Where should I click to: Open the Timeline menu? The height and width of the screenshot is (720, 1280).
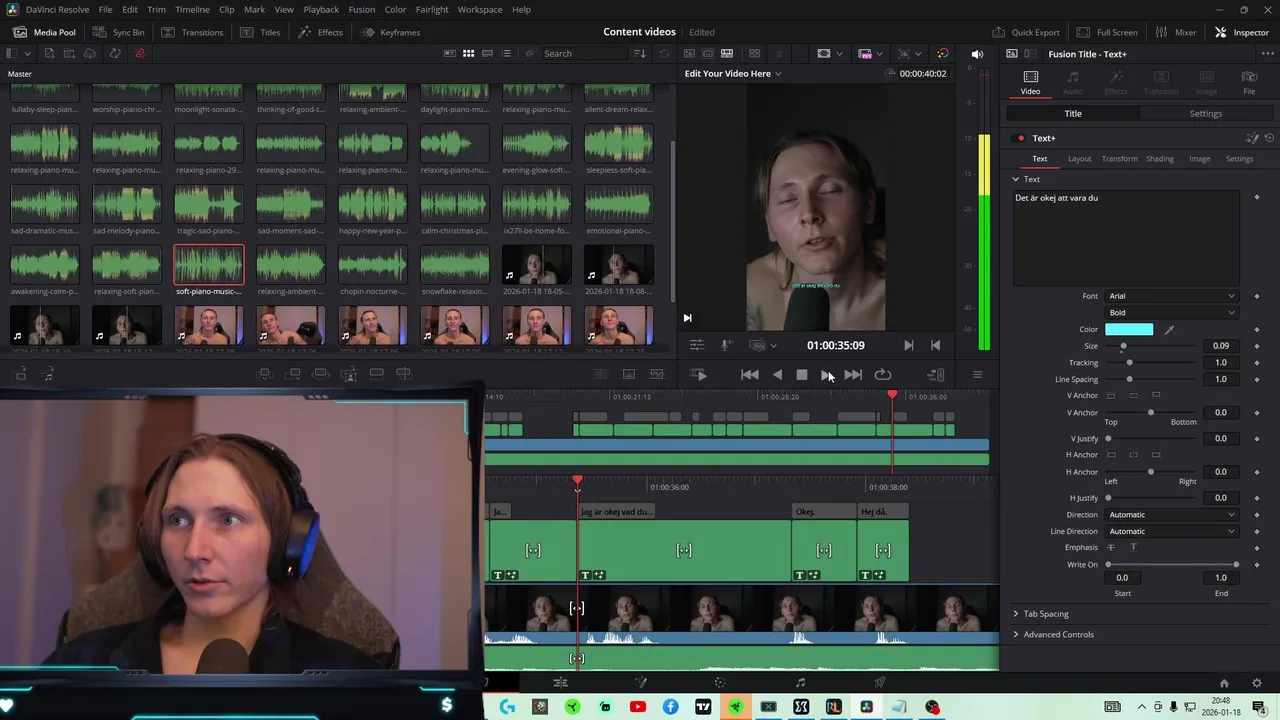pos(192,9)
